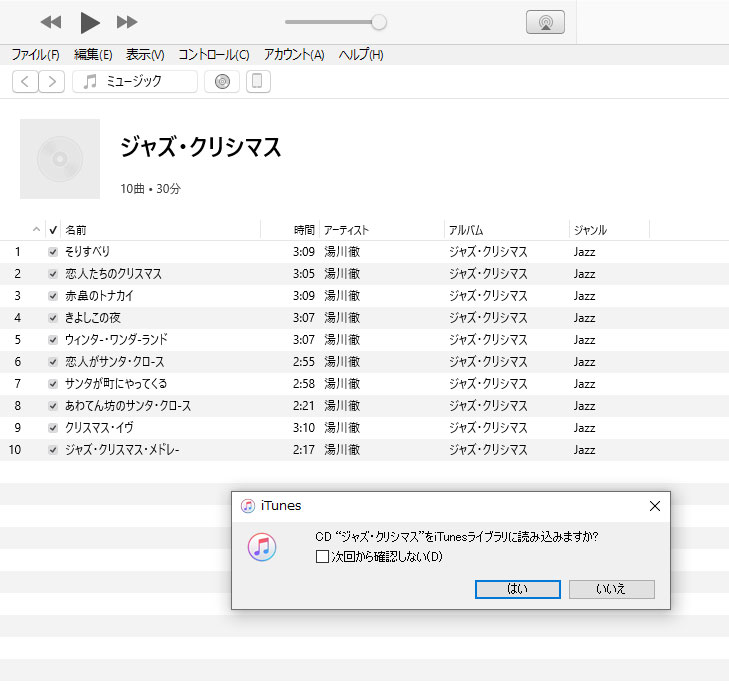
Task: Uncheck the 恋人たちのクリスマス track checkbox
Action: coord(53,274)
